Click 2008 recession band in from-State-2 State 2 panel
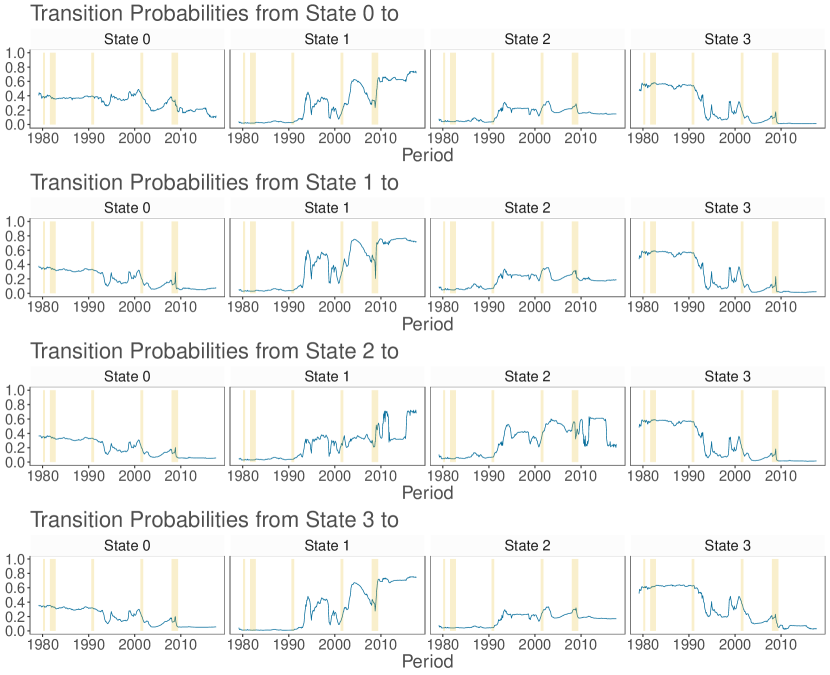The image size is (830, 675). [x=575, y=425]
